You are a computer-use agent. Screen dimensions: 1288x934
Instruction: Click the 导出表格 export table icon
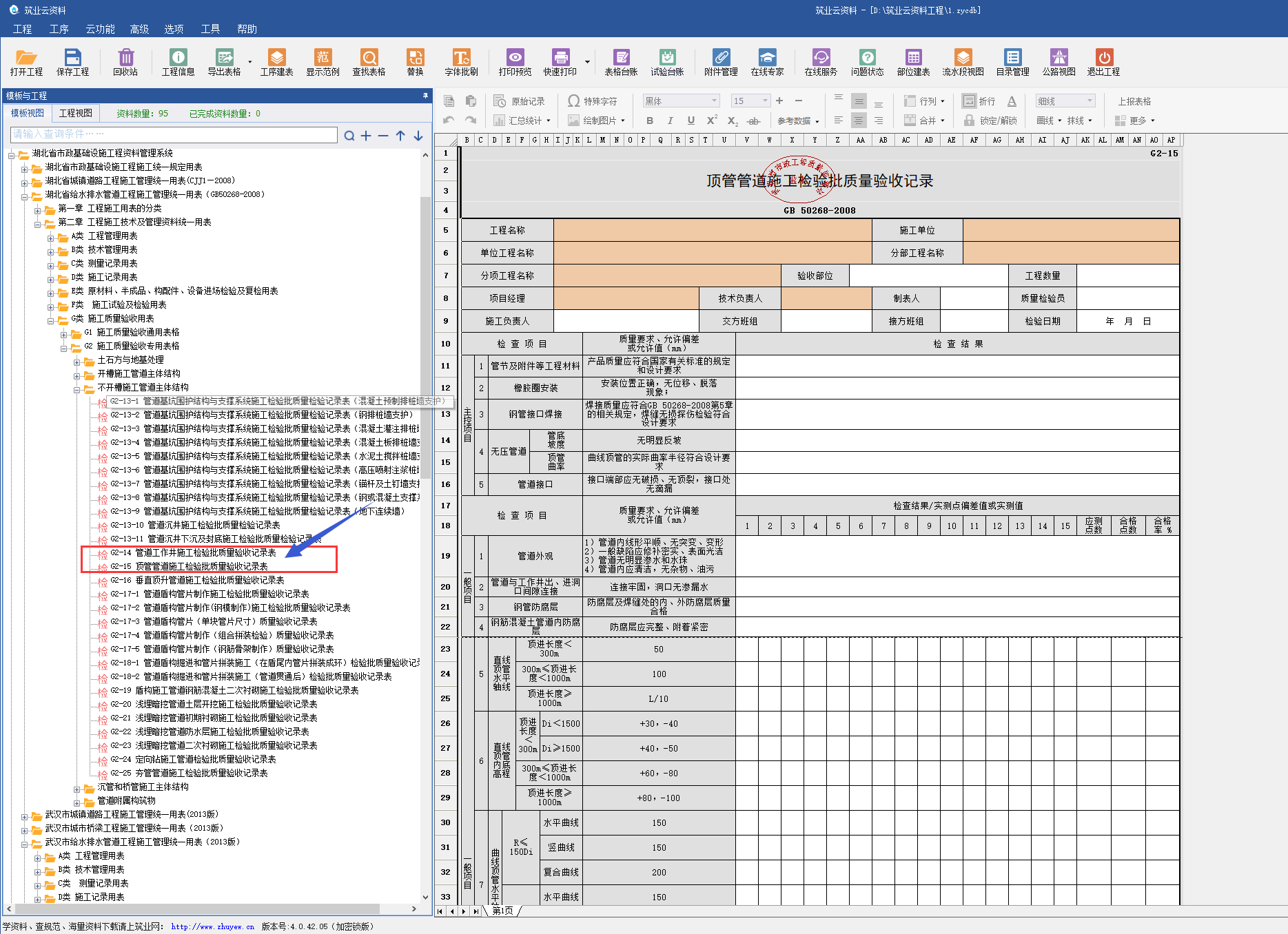[x=225, y=62]
